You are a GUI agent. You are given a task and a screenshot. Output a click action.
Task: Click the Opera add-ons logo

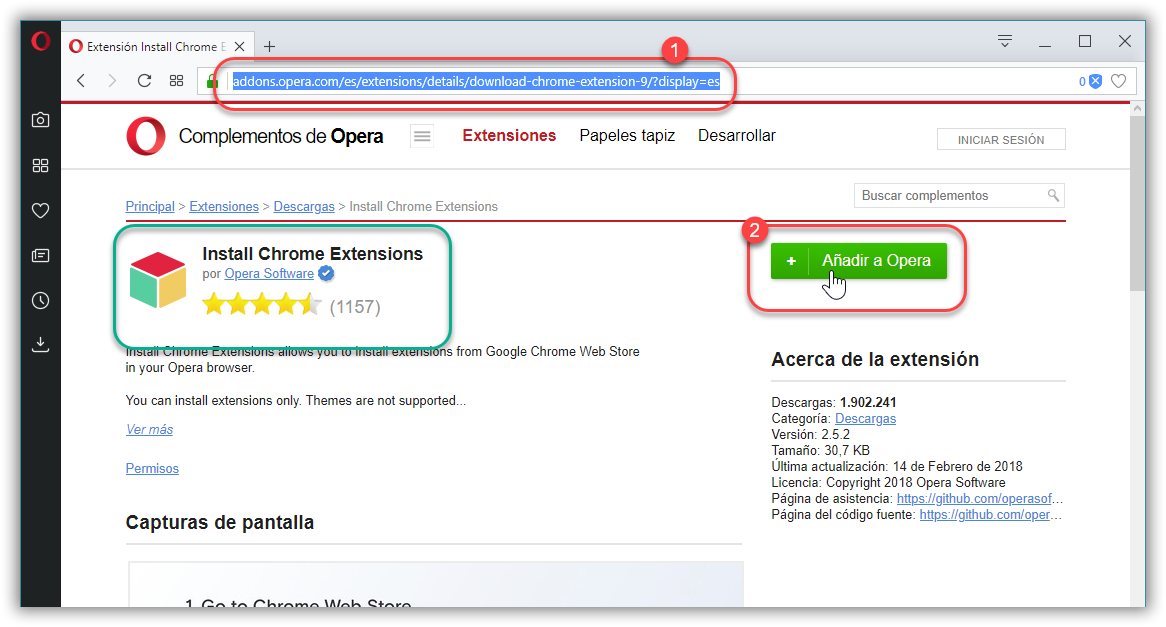(x=146, y=136)
